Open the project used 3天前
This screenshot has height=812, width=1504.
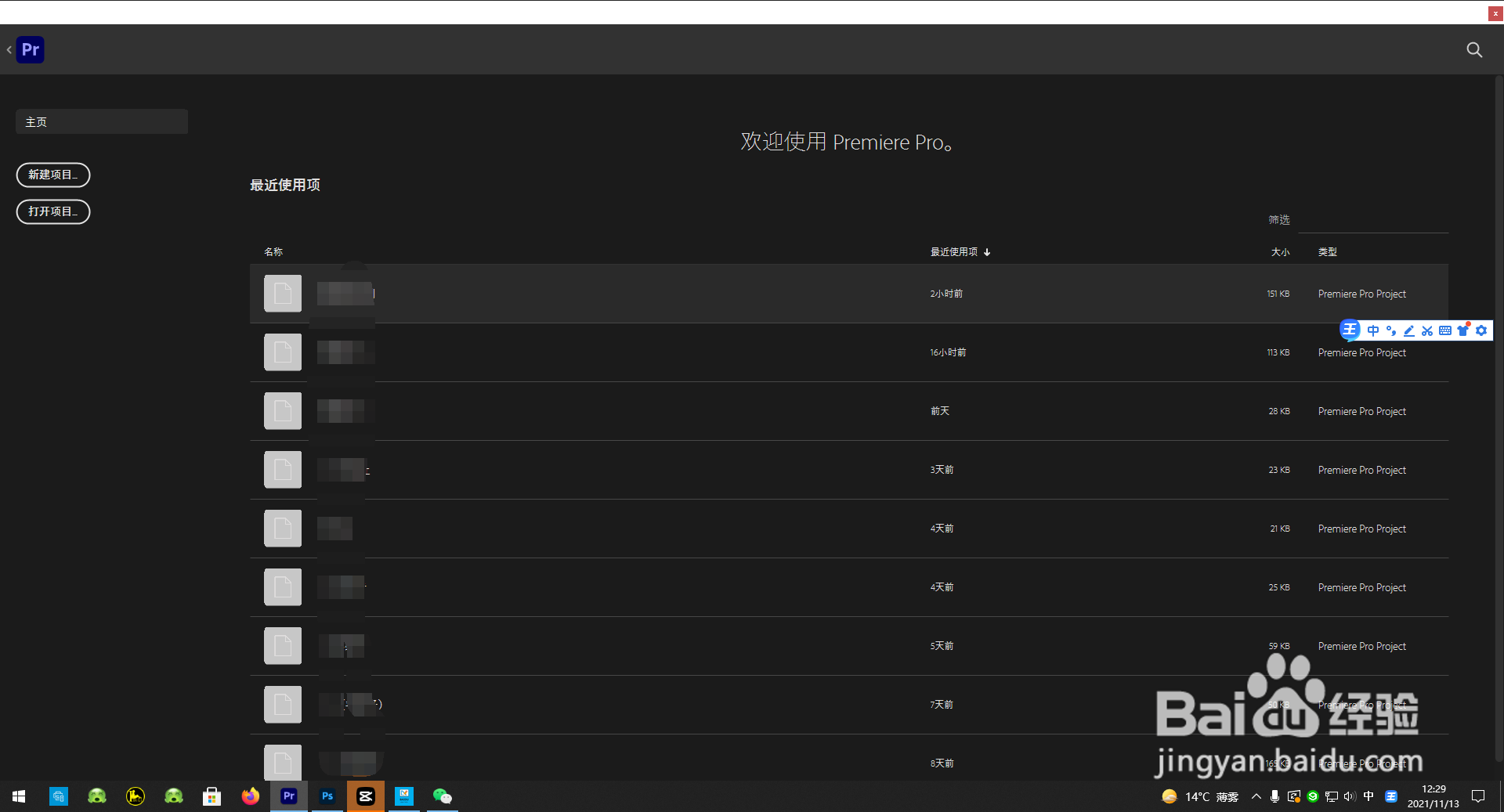pos(849,470)
